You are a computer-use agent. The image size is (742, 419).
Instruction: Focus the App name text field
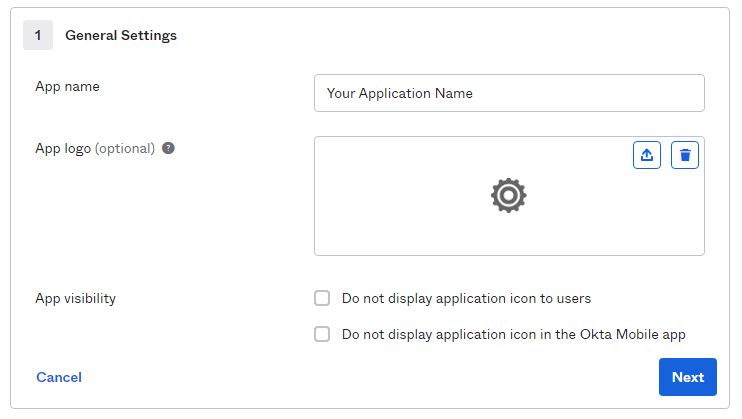[509, 93]
